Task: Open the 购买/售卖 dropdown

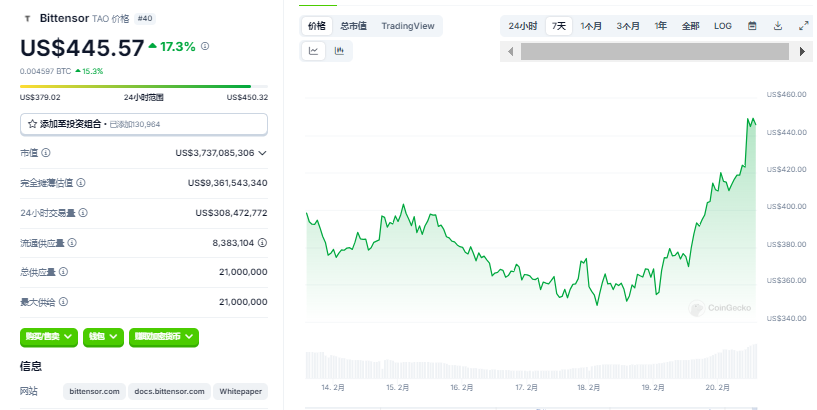Action: click(48, 337)
